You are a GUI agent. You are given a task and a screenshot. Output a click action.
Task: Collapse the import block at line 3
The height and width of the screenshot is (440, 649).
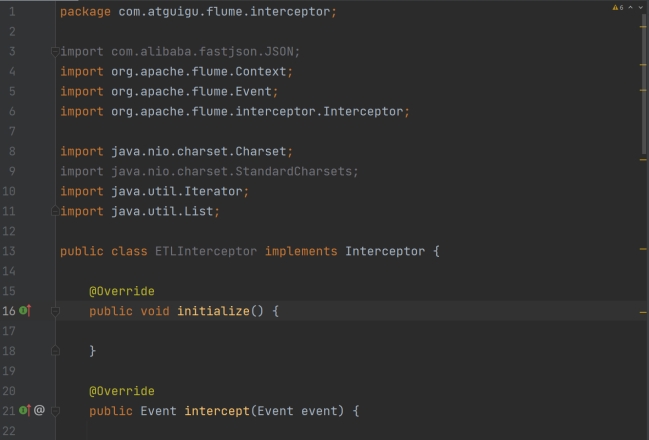55,52
